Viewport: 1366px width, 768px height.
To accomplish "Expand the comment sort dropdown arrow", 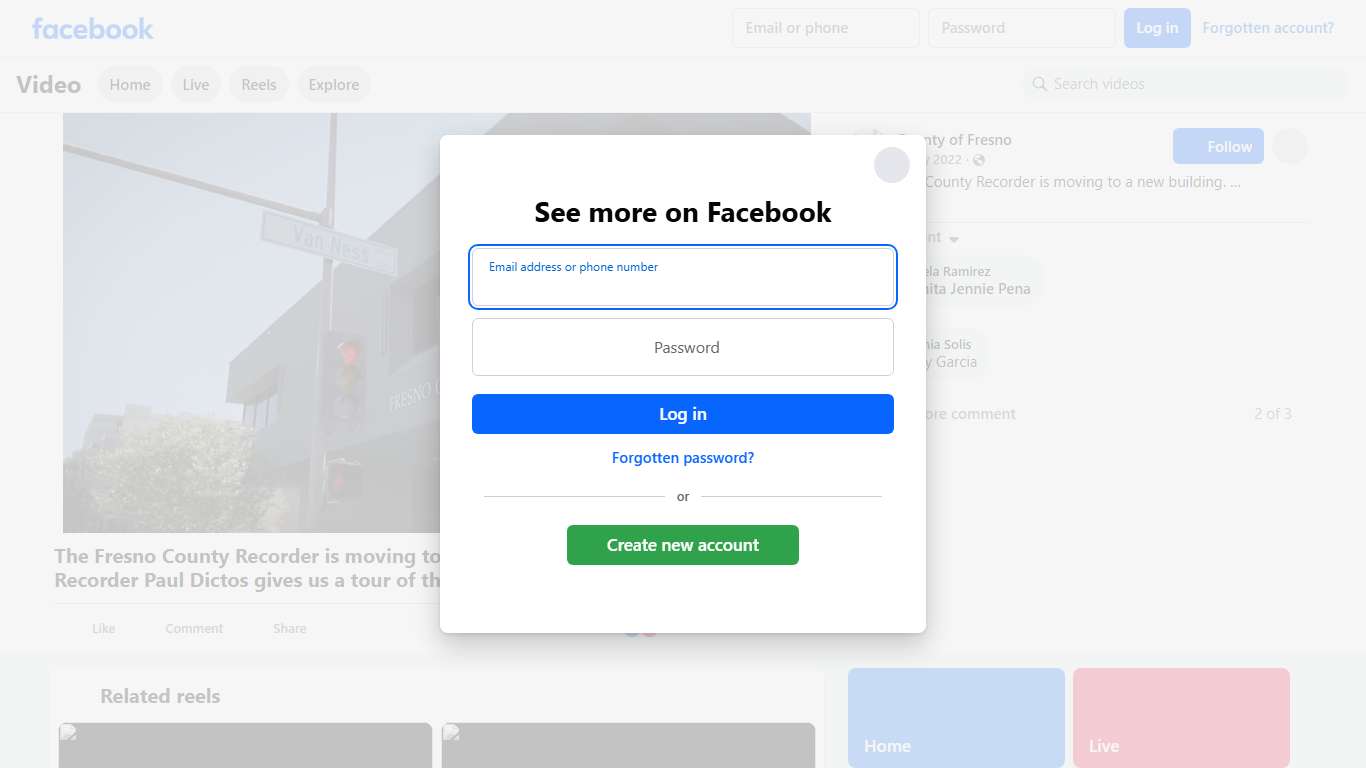I will [954, 239].
